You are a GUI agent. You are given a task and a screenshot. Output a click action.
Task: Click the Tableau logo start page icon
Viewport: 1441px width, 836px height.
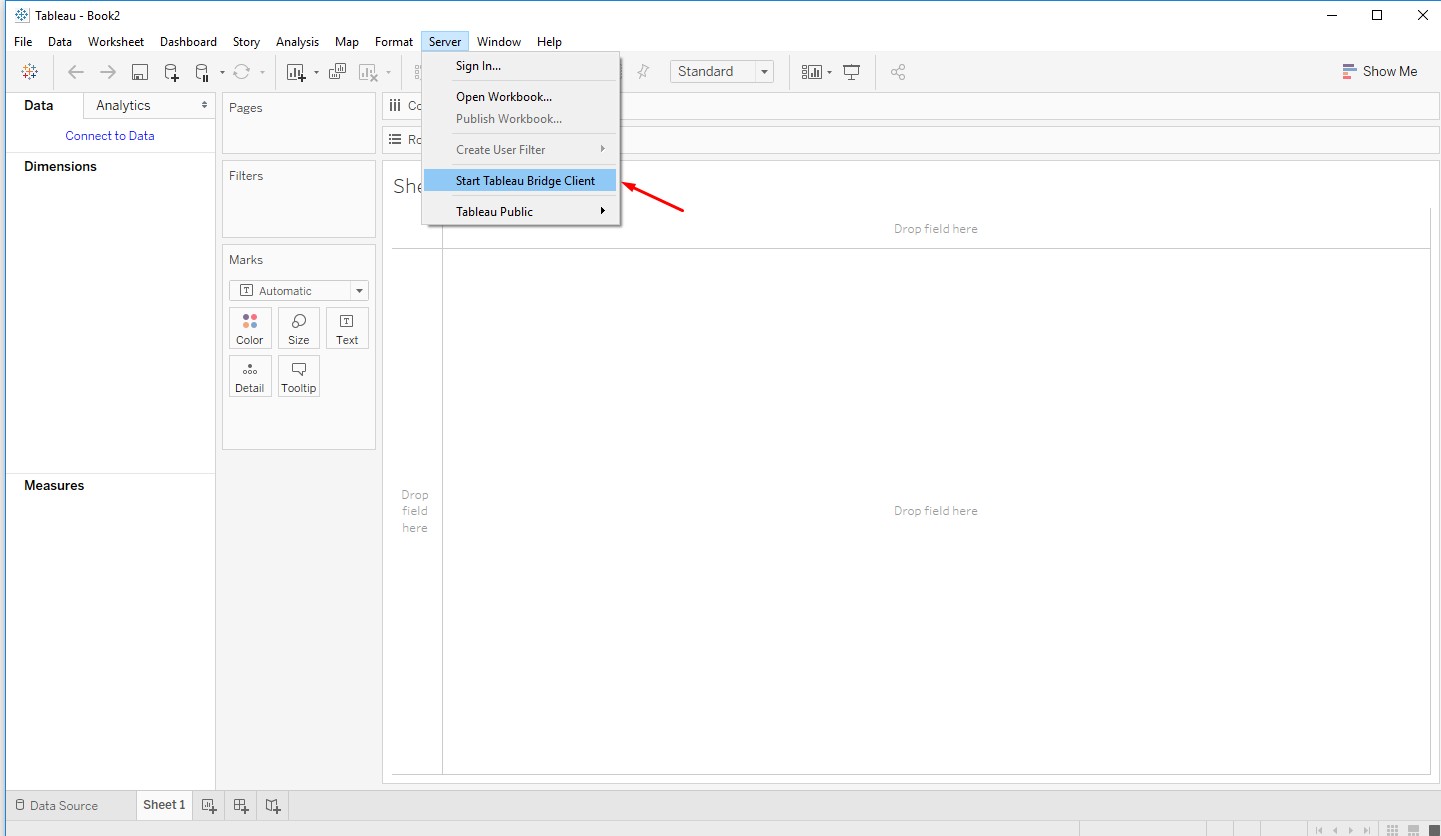point(30,72)
